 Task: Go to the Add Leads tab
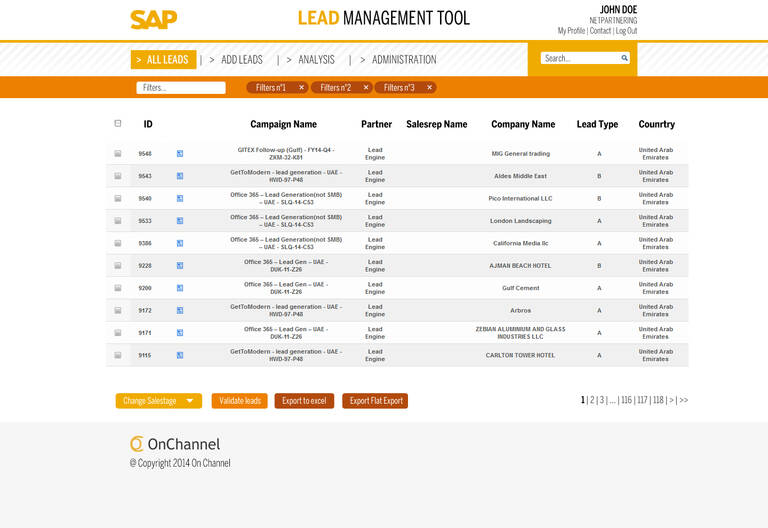241,60
